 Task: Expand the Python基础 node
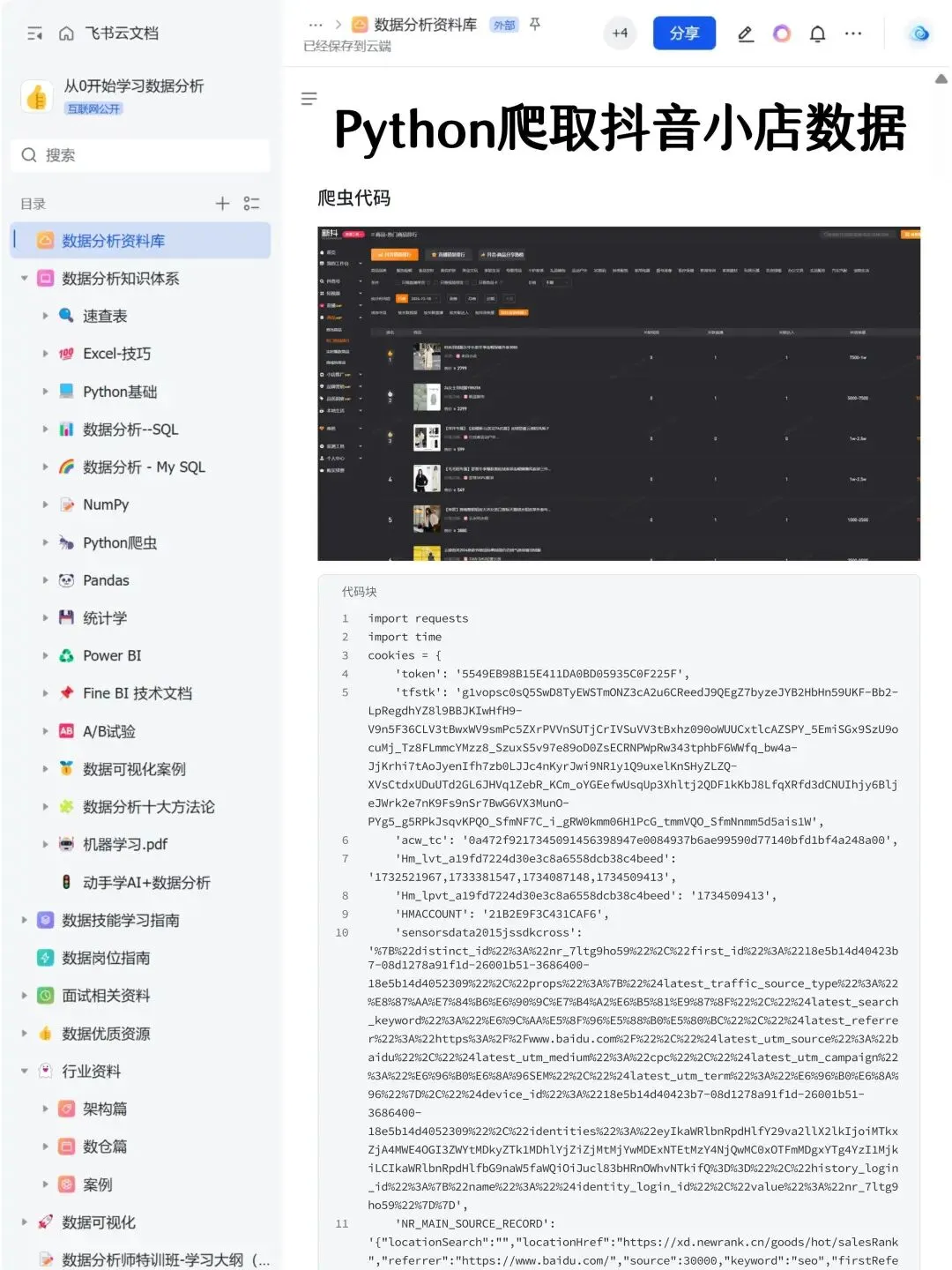point(45,392)
